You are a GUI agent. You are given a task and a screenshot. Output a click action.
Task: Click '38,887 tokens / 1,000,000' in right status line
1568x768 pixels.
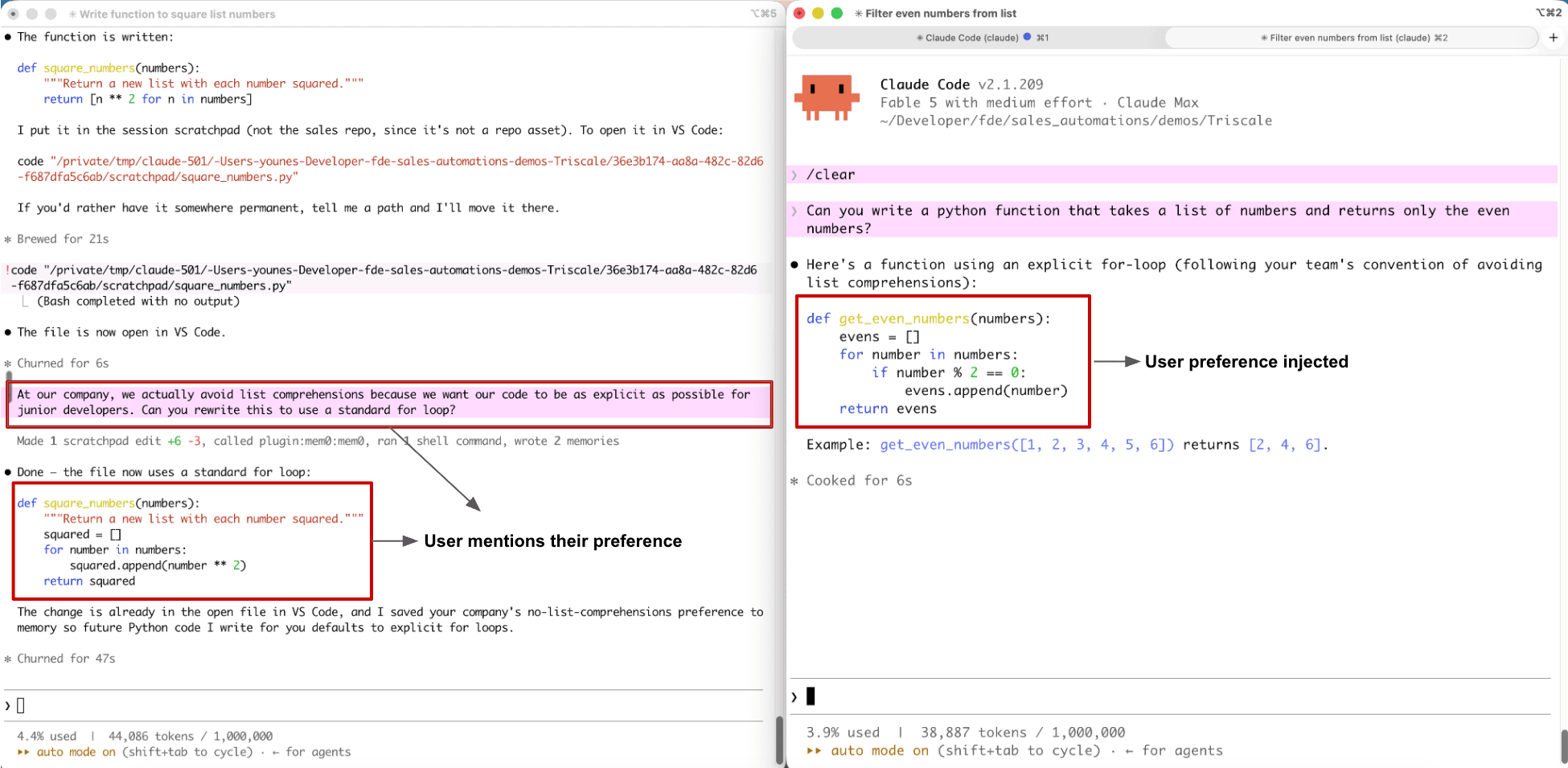(1023, 733)
